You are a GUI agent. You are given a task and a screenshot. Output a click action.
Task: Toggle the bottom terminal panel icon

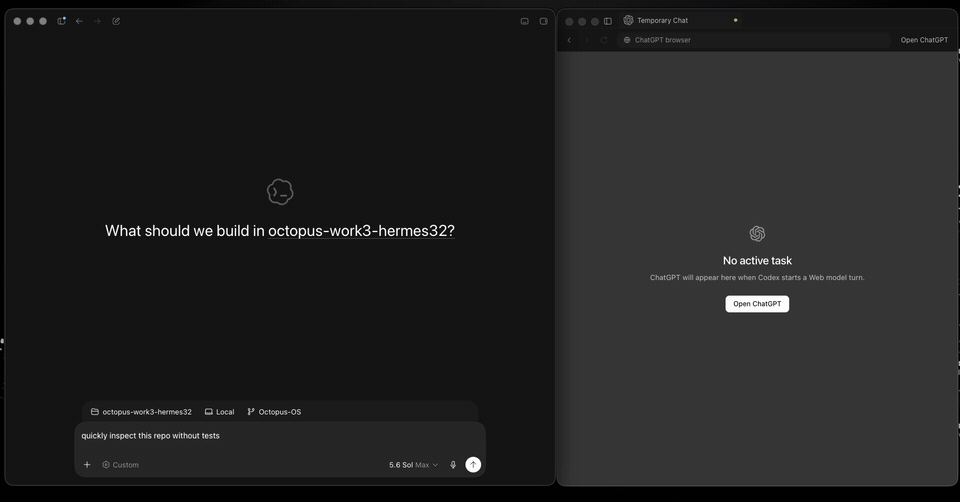[x=525, y=21]
